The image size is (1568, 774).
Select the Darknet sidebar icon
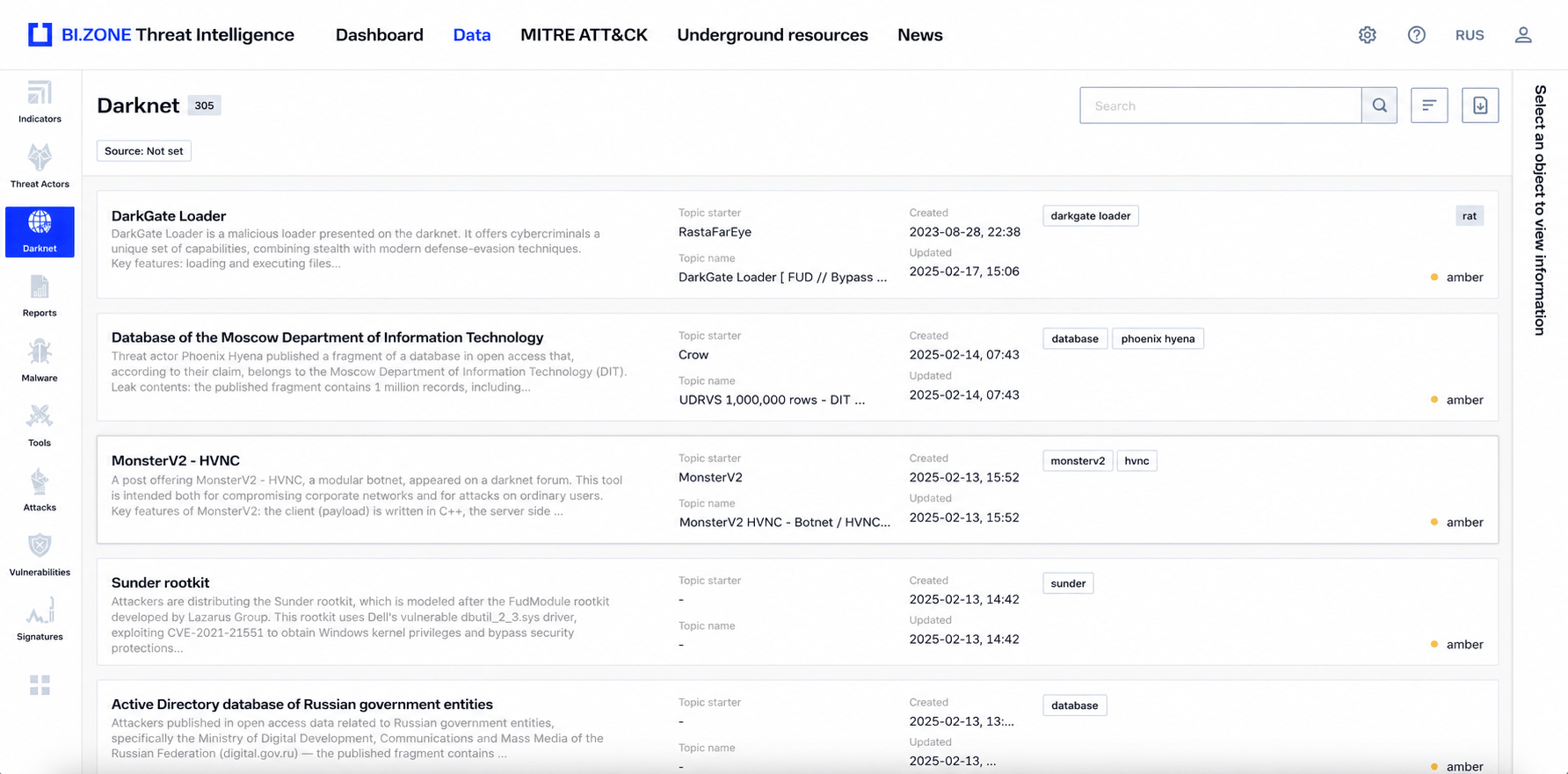tap(40, 232)
